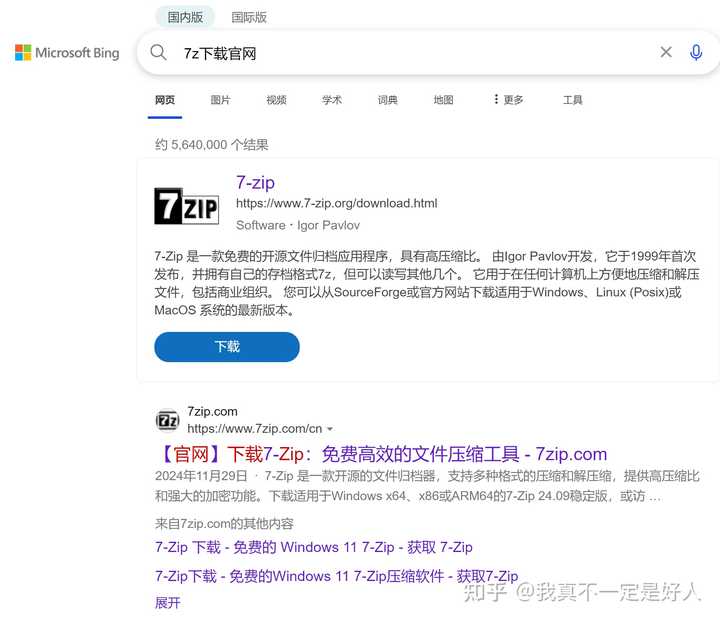This screenshot has width=720, height=621.
Task: Expand more links with 展开
Action: click(x=168, y=603)
